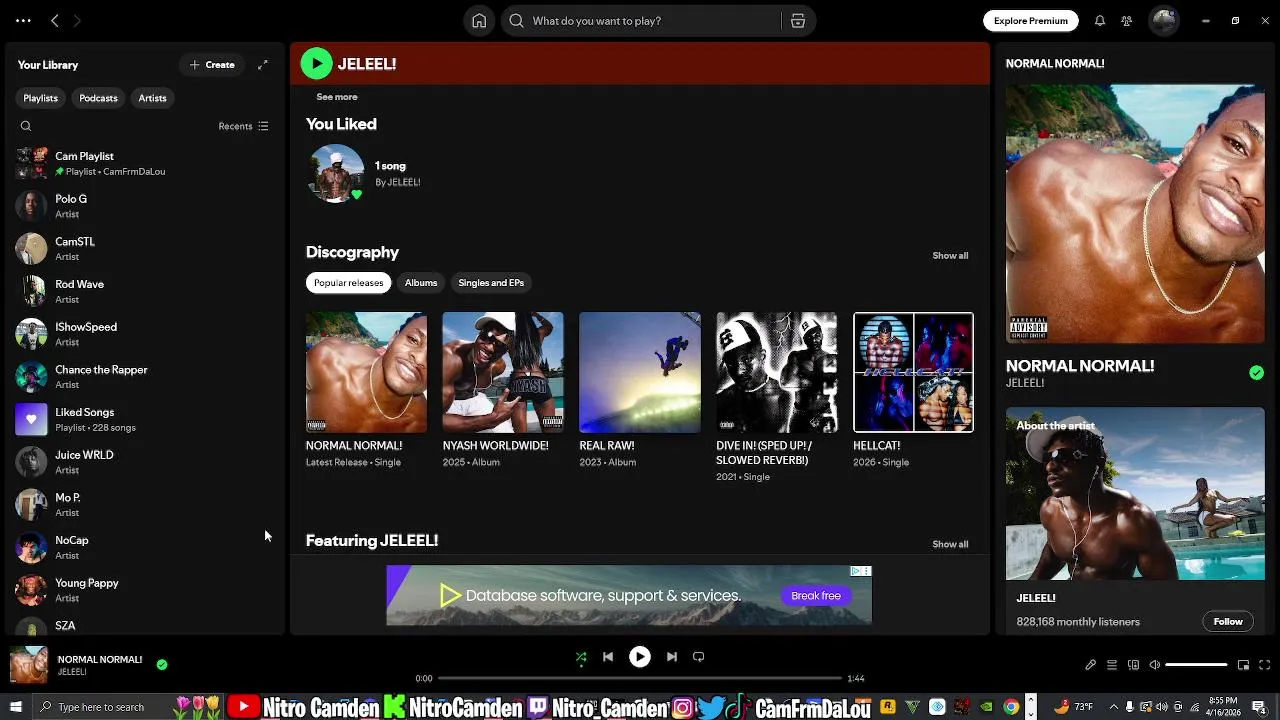Screen dimensions: 1280x720
Task: Follow JELEEL! in About the artist
Action: point(1228,622)
